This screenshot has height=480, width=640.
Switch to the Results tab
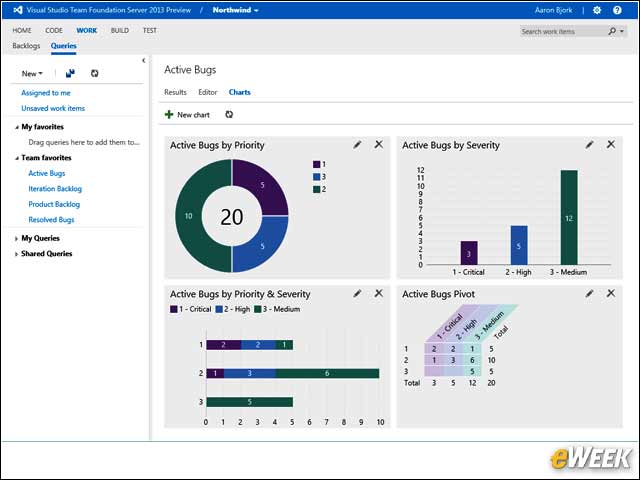(x=175, y=92)
